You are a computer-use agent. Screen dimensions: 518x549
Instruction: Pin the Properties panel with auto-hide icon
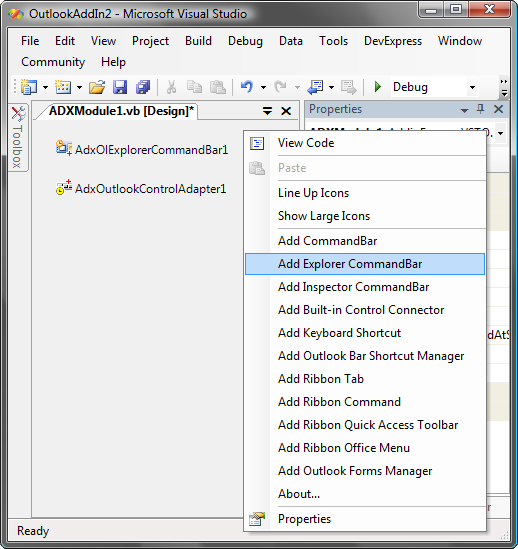pos(481,109)
